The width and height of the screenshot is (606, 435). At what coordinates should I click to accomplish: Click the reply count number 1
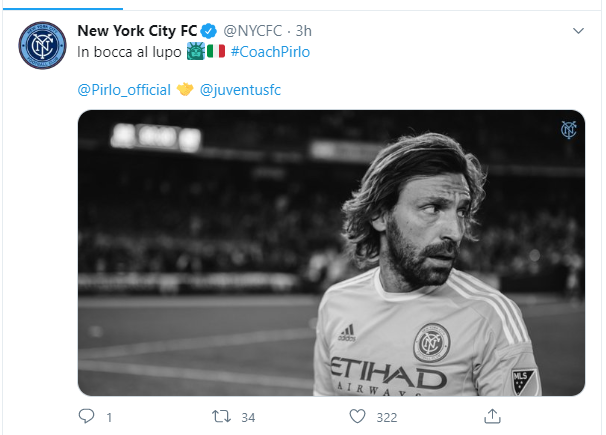(109, 418)
